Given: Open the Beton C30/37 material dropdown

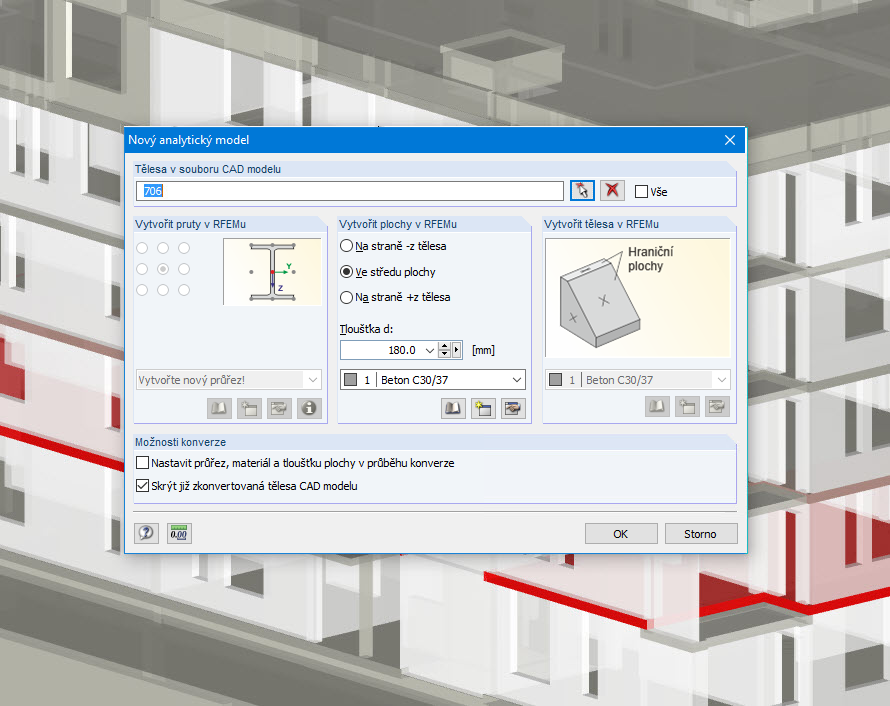Looking at the screenshot, I should pos(516,379).
